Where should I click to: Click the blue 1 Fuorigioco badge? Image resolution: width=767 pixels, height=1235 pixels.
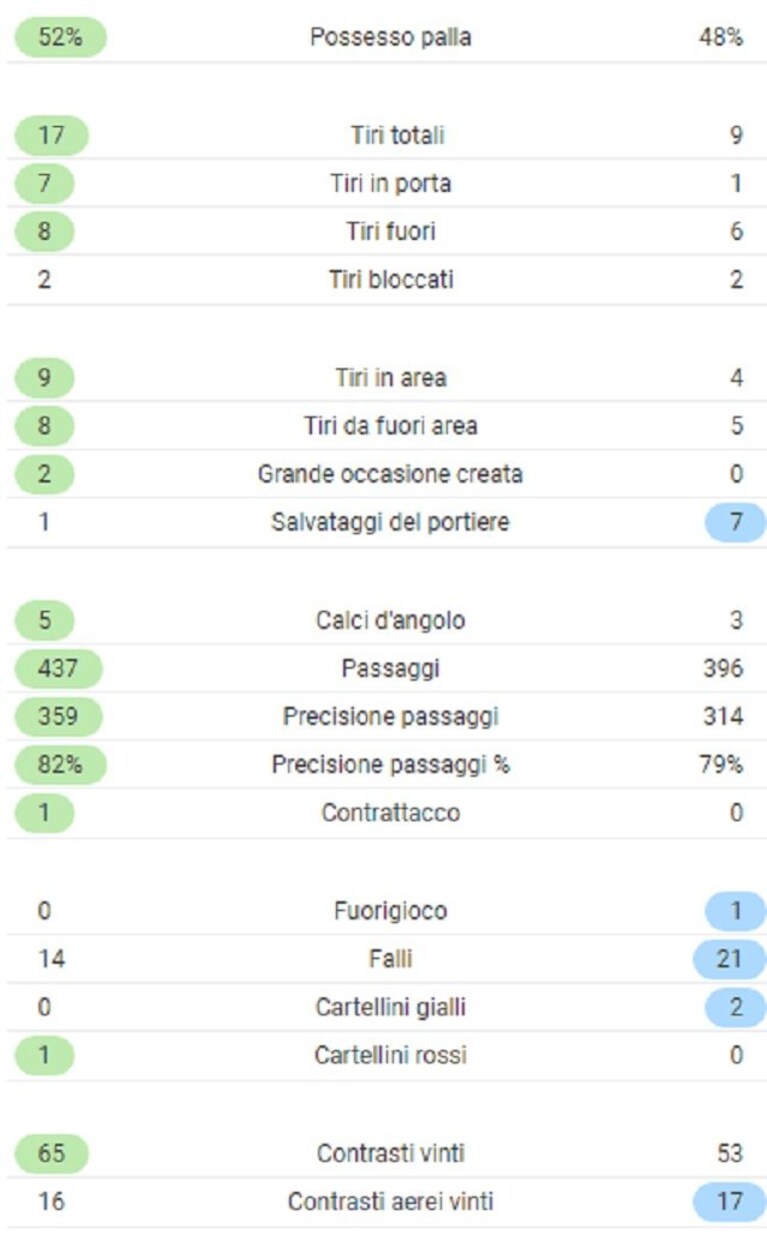(735, 911)
